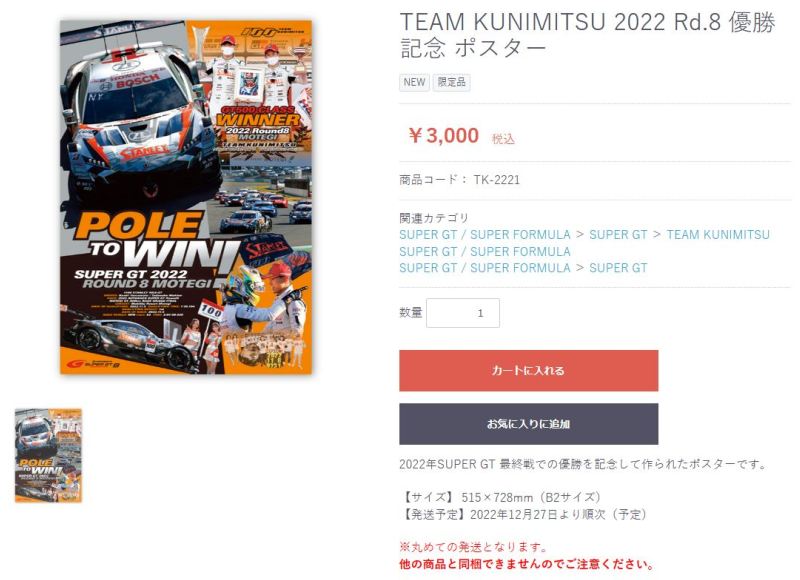Open first row SUPER GT / SUPER FORMULA link
Image resolution: width=800 pixels, height=580 pixels.
click(x=485, y=235)
